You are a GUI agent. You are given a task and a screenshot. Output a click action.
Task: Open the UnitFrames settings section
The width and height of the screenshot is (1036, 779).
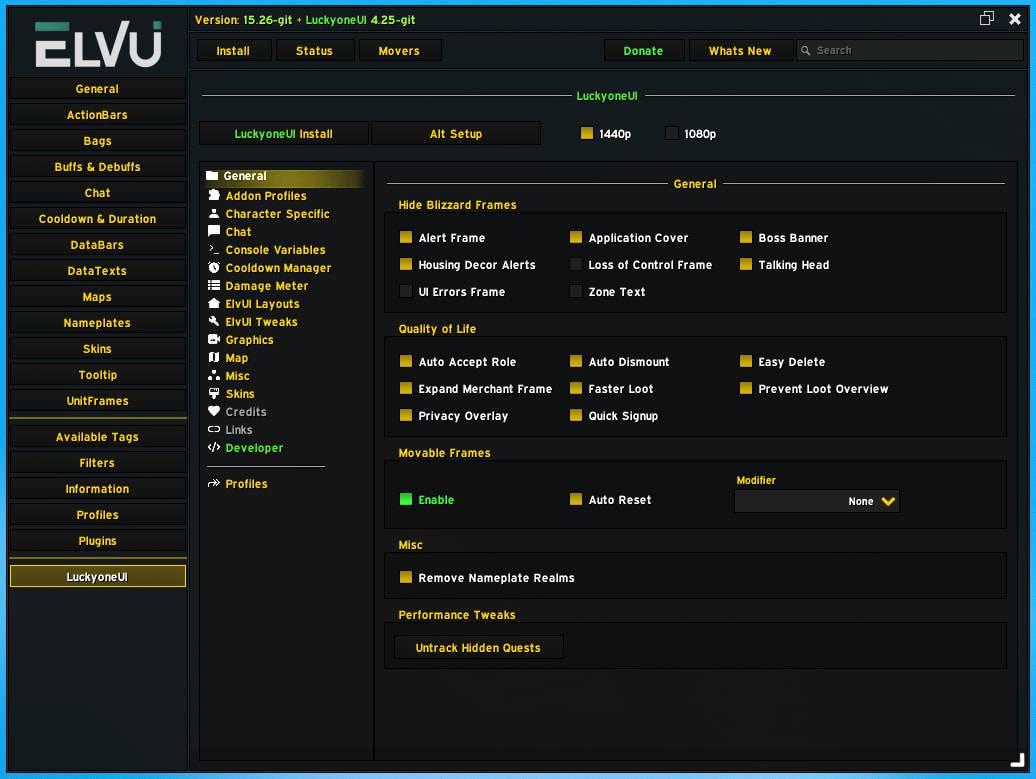(97, 400)
